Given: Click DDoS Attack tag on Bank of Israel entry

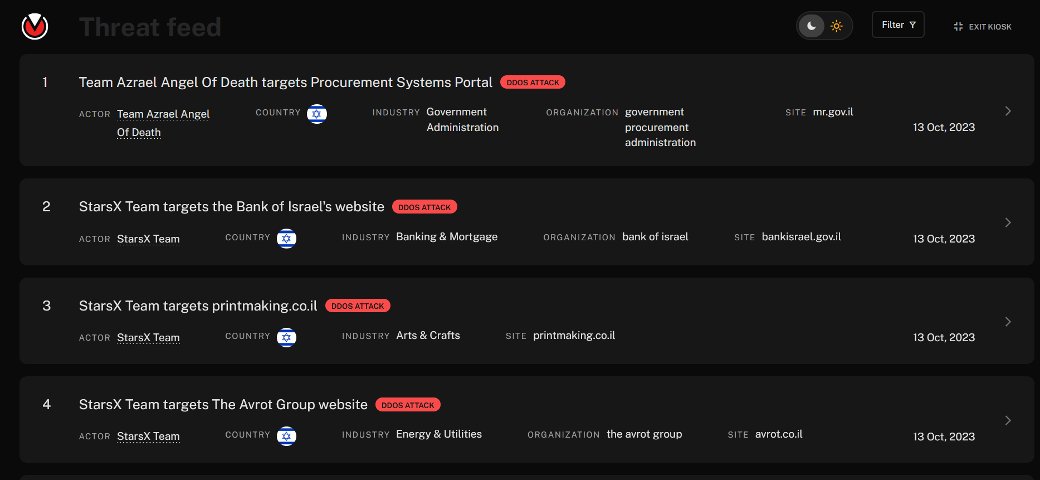Looking at the screenshot, I should pos(424,207).
